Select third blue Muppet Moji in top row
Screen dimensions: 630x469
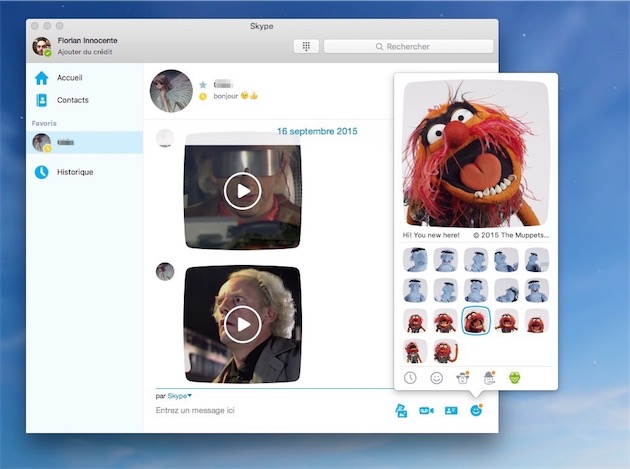476,260
